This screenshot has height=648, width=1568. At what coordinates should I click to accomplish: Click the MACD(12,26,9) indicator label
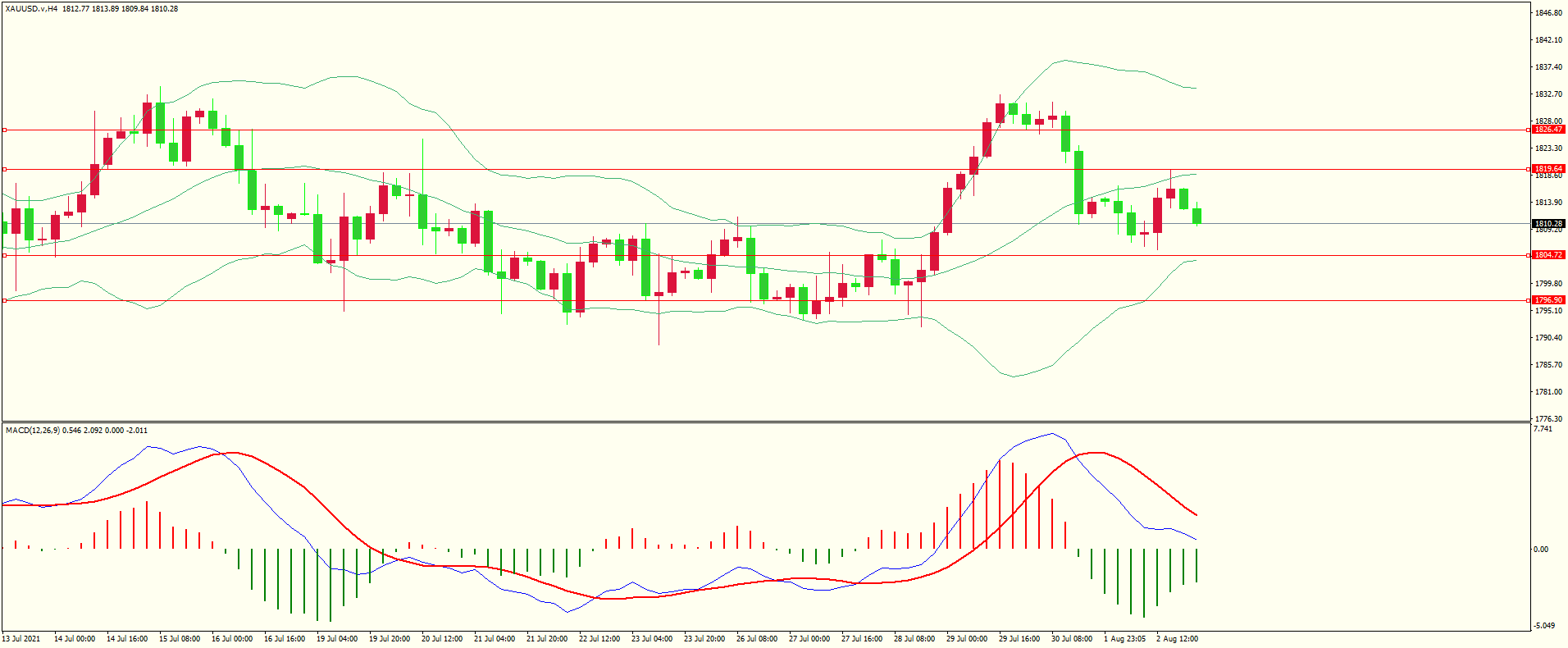(x=32, y=430)
